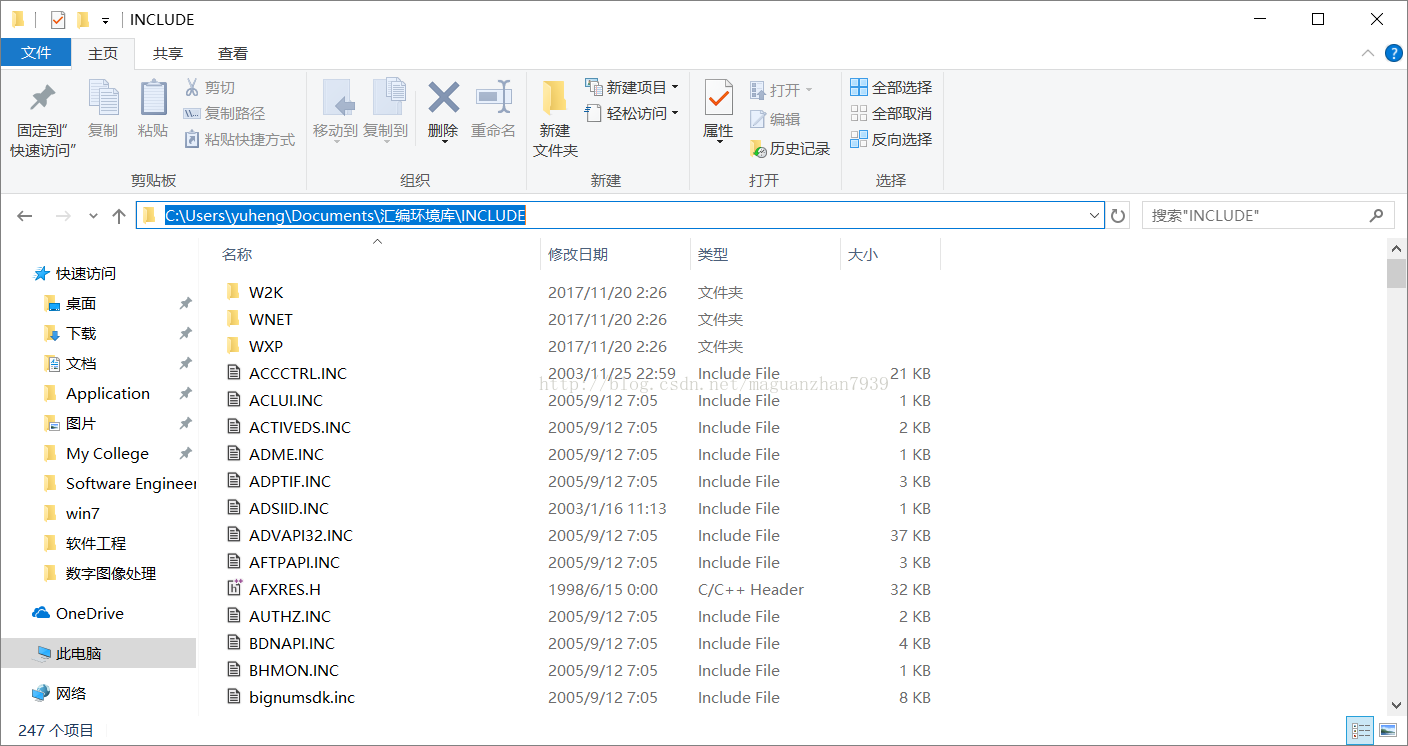Expand the address bar history dropdown
This screenshot has height=746, width=1408.
[x=1094, y=216]
